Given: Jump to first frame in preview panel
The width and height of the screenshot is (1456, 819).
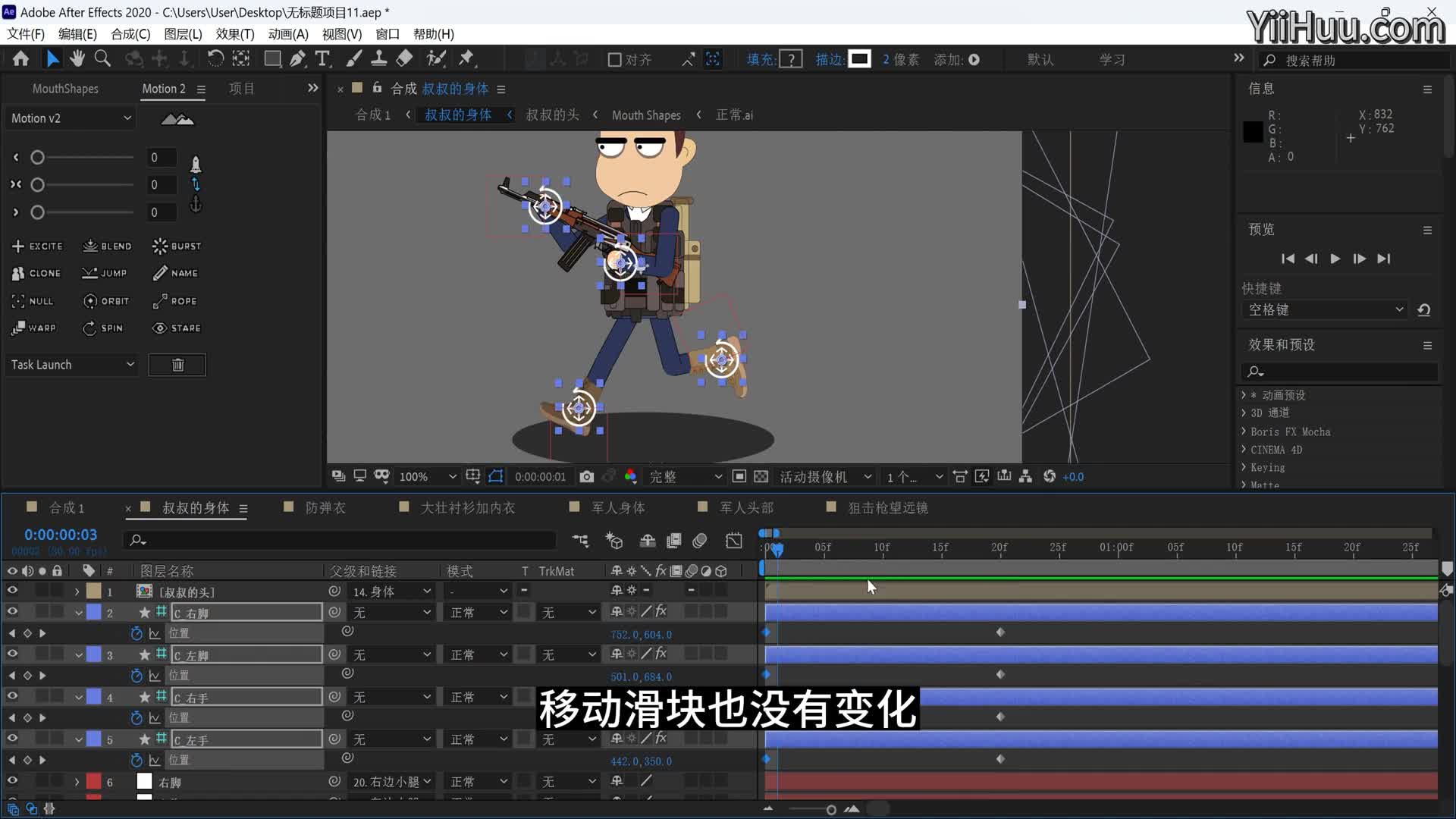Looking at the screenshot, I should point(1288,259).
